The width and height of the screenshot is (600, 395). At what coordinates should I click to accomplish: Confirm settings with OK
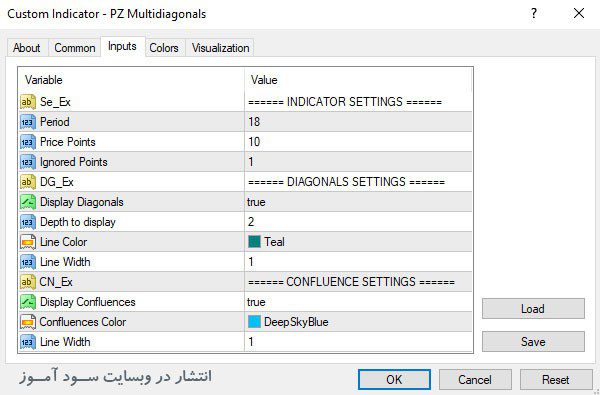point(394,379)
